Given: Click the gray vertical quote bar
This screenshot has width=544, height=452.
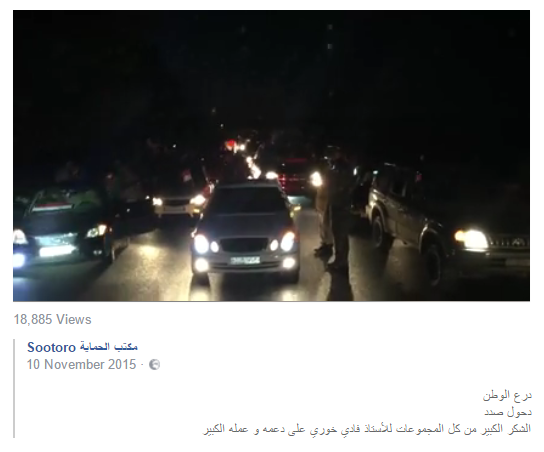Looking at the screenshot, I should point(14,388).
